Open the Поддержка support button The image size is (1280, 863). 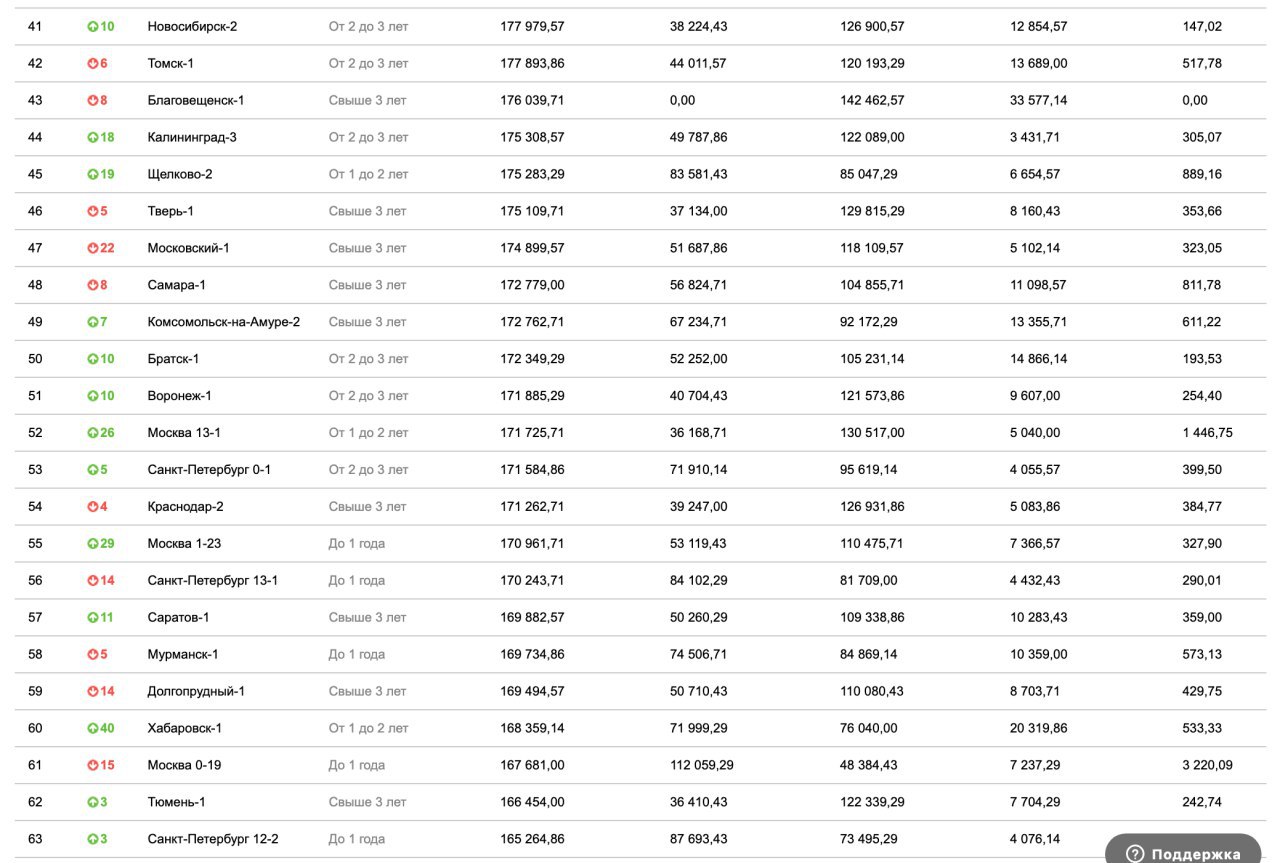pos(1183,850)
